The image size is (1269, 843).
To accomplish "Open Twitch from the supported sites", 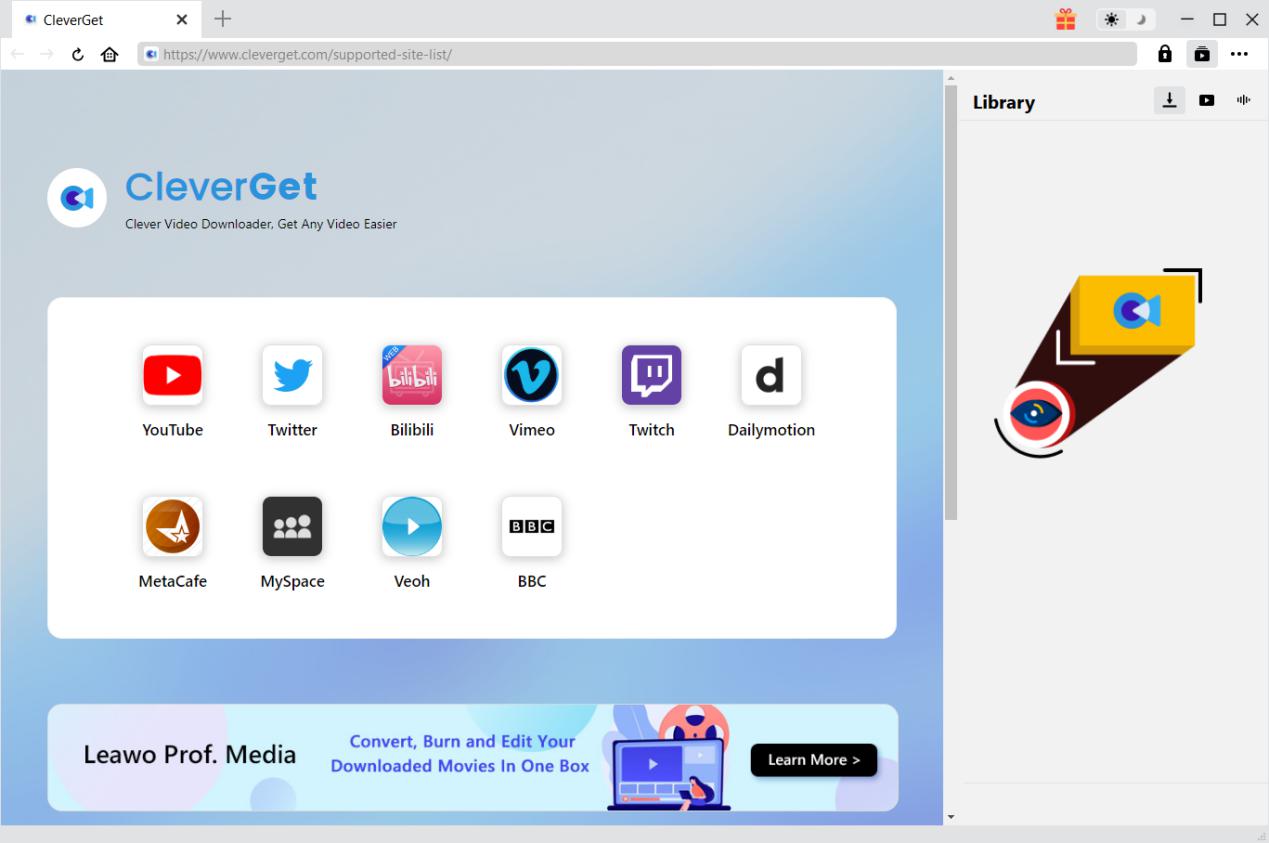I will [x=651, y=375].
